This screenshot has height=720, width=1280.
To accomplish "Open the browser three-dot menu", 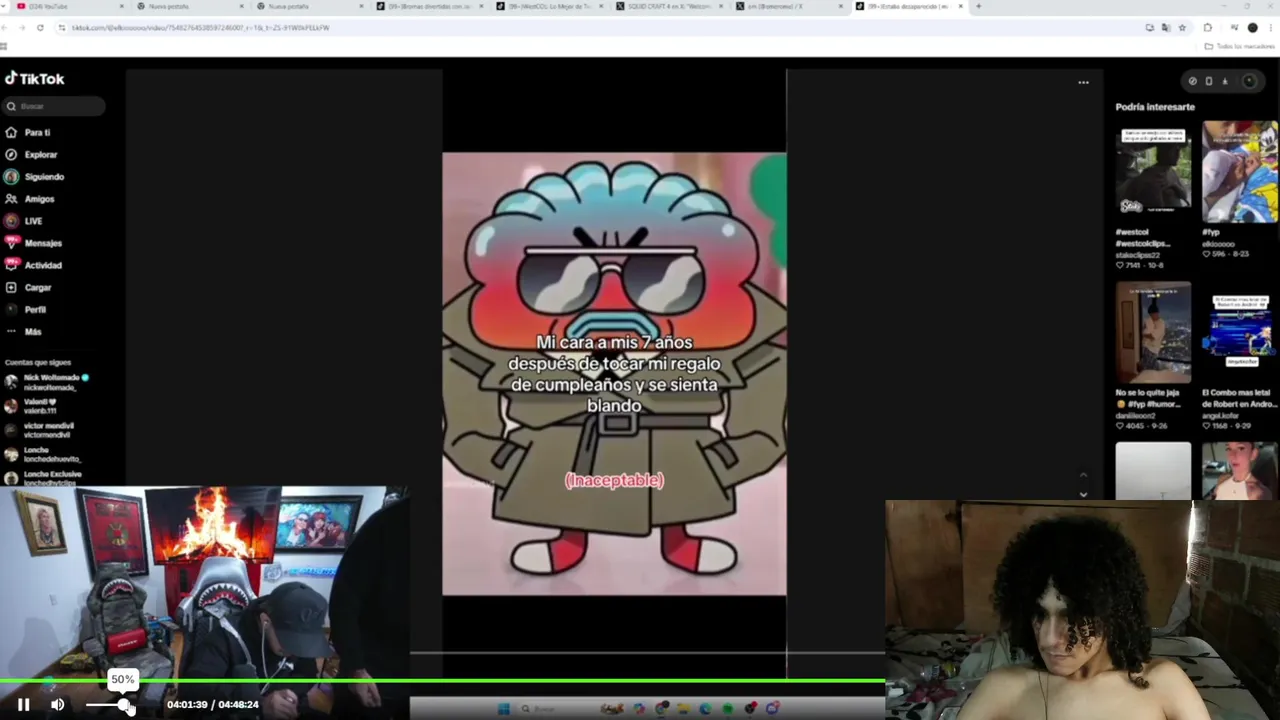I will coord(1269,28).
